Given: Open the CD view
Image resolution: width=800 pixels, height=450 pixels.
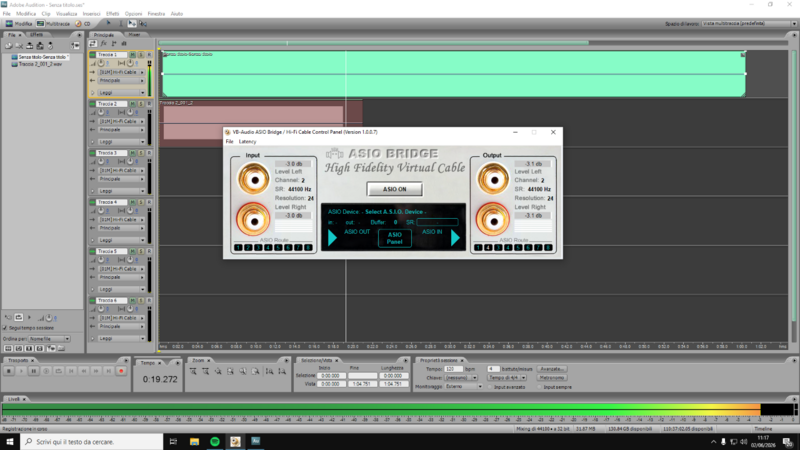Looking at the screenshot, I should [x=83, y=23].
